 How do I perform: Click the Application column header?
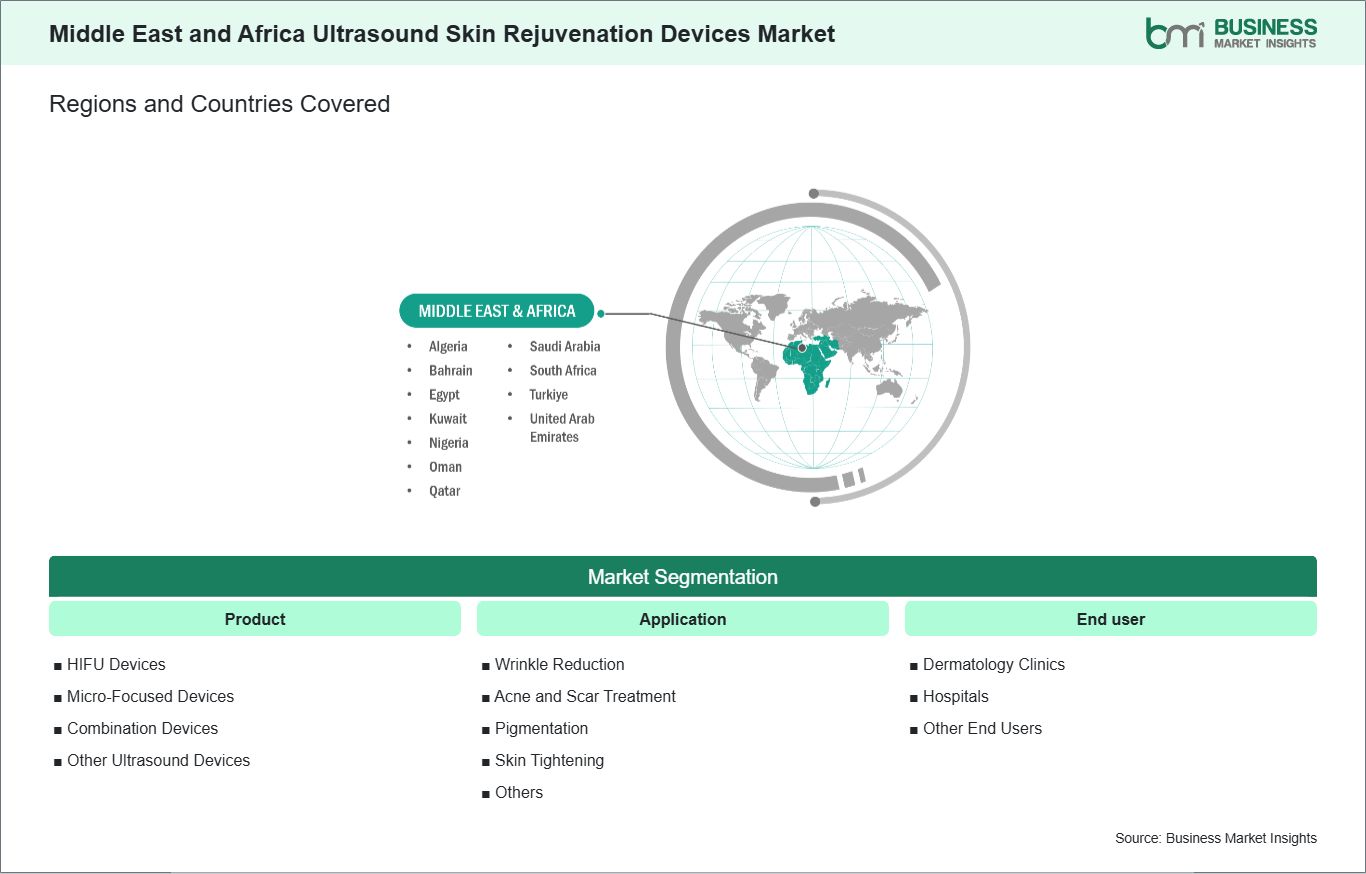tap(683, 619)
